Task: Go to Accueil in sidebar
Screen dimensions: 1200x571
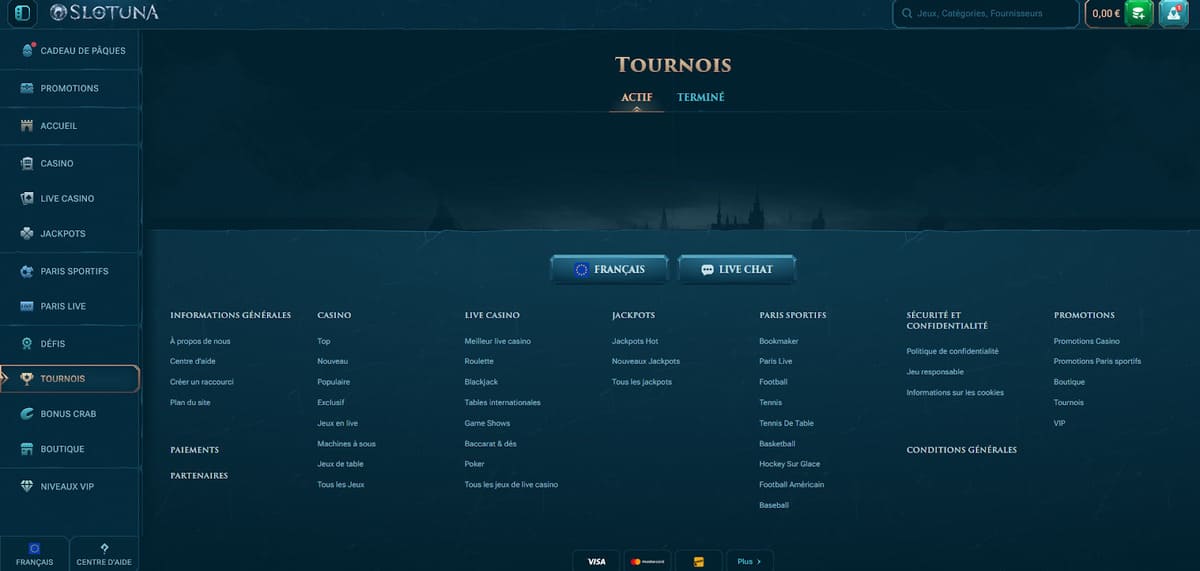Action: point(70,126)
